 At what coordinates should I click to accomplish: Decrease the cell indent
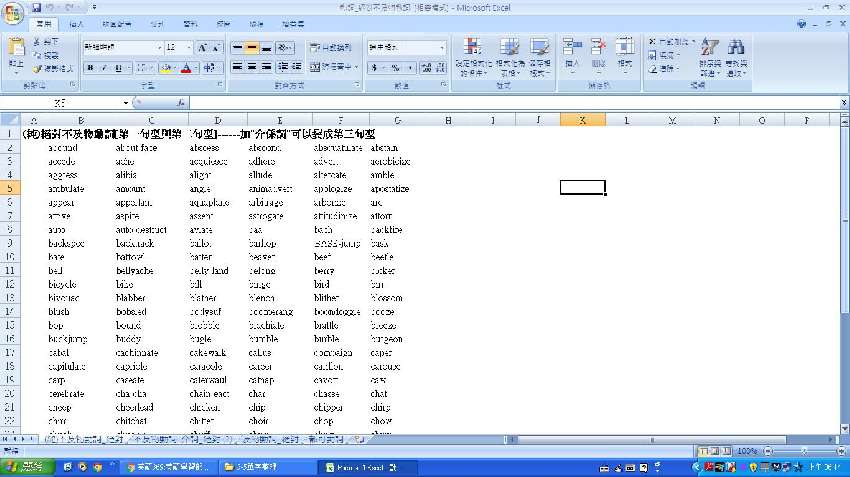coord(282,66)
